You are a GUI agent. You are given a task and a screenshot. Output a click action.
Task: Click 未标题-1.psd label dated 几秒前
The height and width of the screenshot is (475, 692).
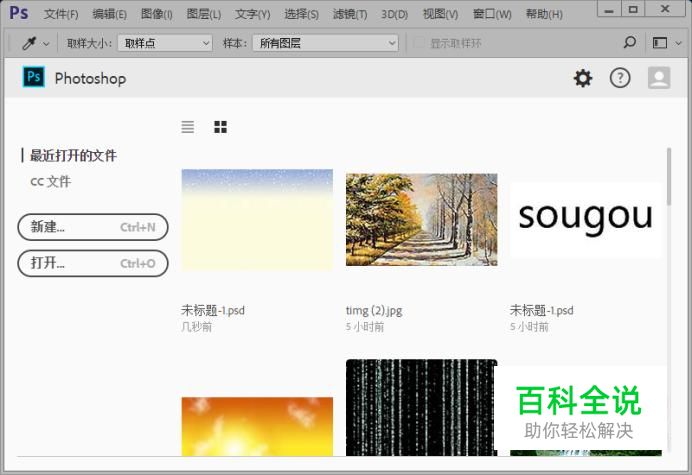[x=213, y=311]
